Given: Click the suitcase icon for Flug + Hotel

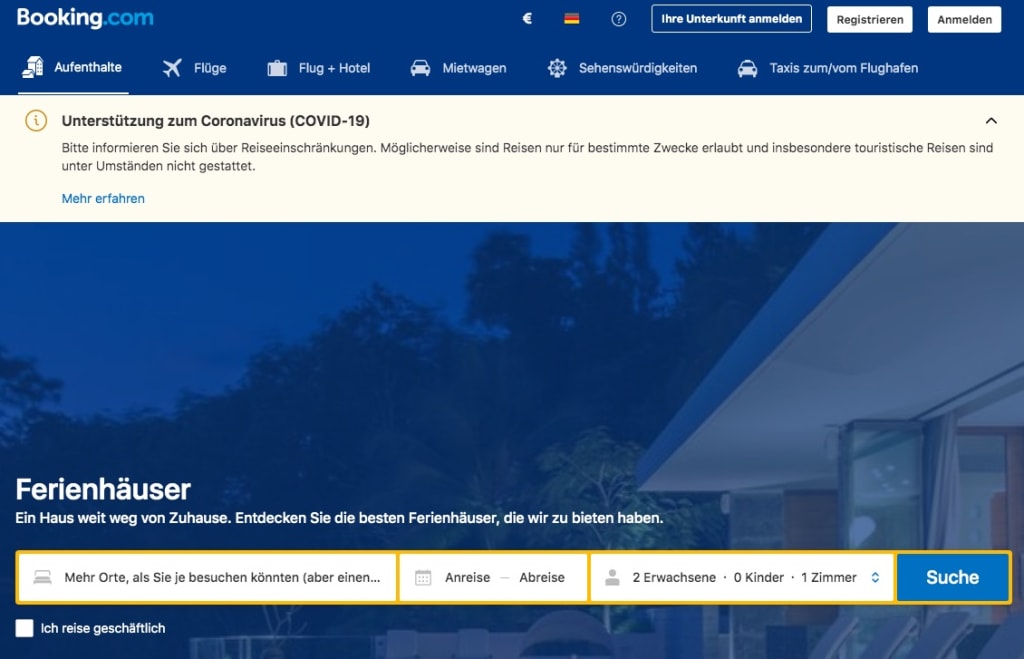Looking at the screenshot, I should pos(277,68).
